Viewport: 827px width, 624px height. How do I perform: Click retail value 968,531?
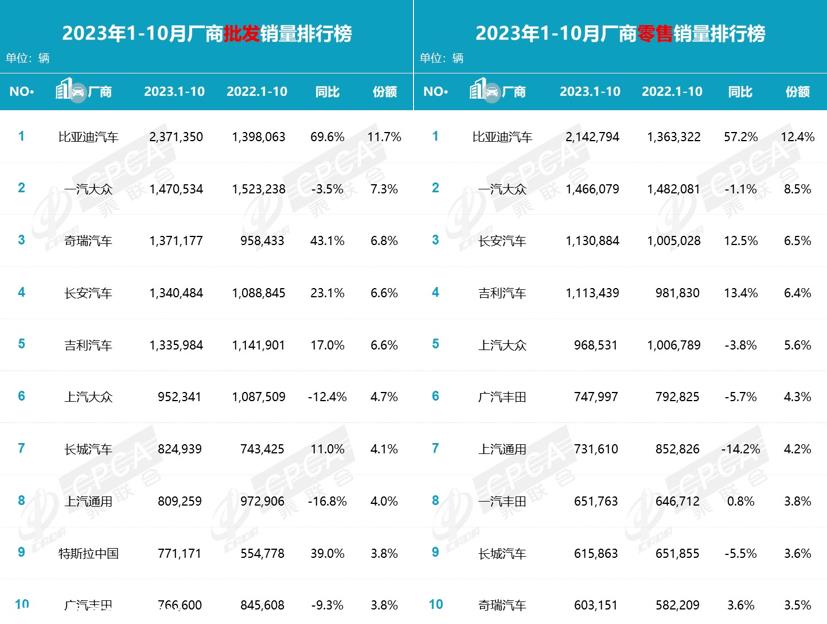tap(595, 345)
